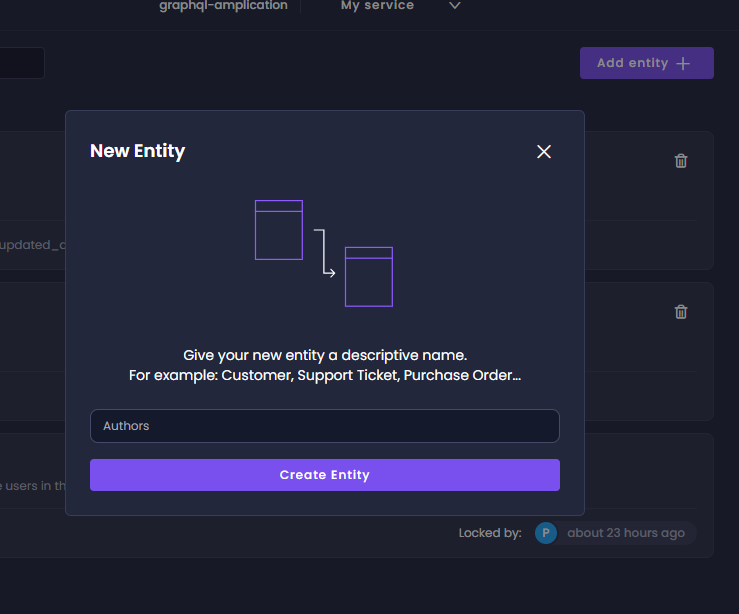Click the lower-right table icon in the illustration
This screenshot has width=739, height=614.
pos(369,277)
